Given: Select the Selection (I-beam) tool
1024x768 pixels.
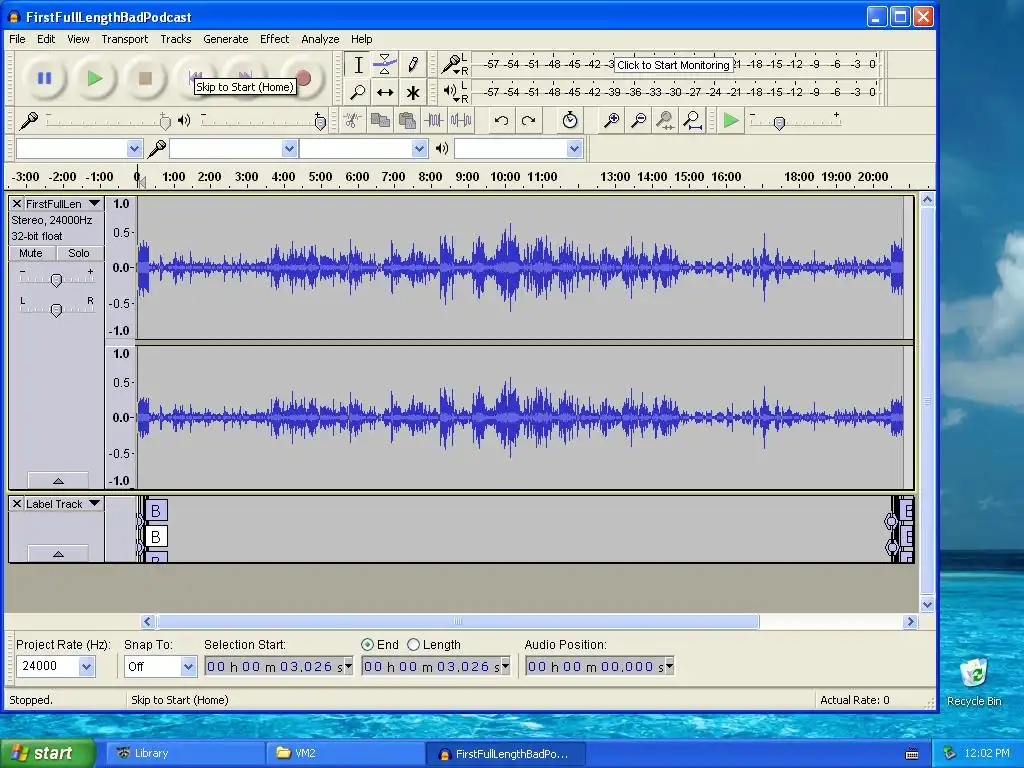Looking at the screenshot, I should (358, 65).
